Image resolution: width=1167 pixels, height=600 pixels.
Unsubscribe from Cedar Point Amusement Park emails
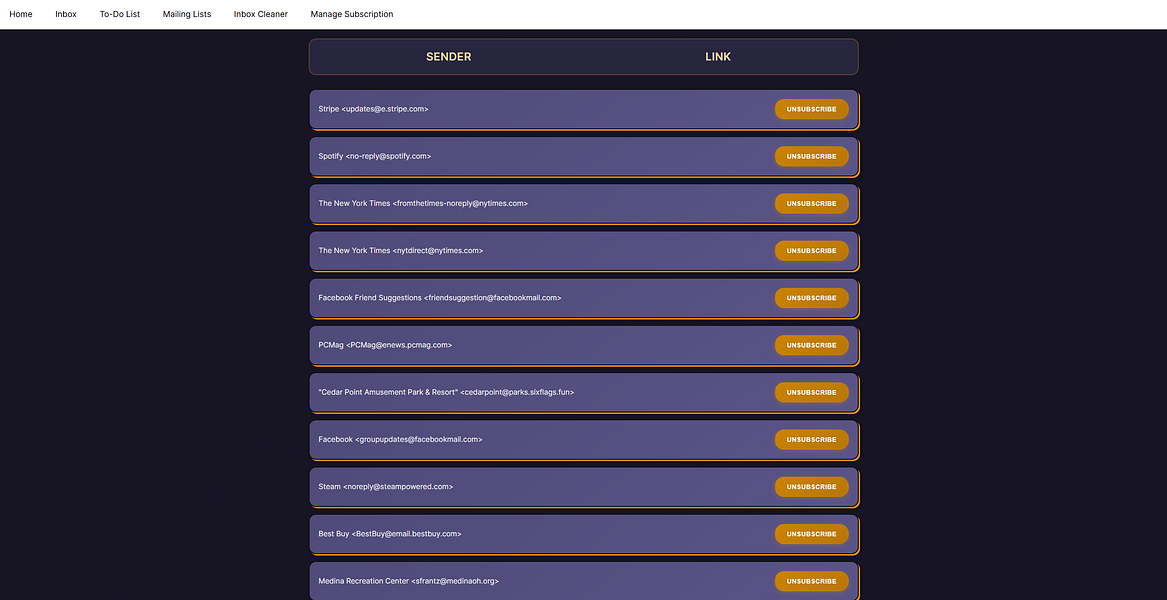click(x=811, y=392)
